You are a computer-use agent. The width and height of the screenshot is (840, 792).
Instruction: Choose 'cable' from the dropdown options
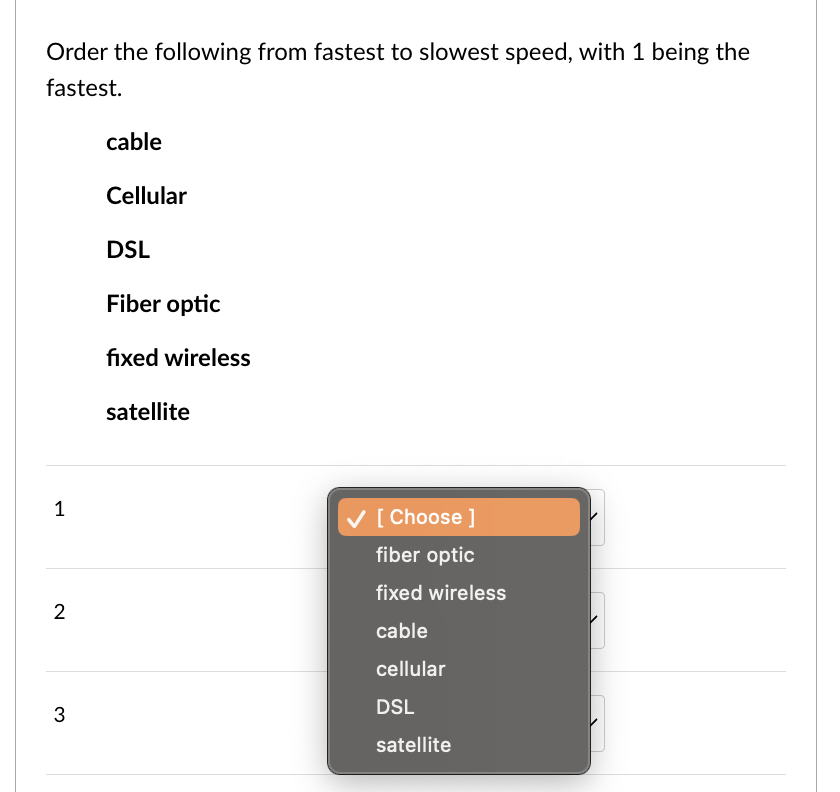click(x=402, y=631)
